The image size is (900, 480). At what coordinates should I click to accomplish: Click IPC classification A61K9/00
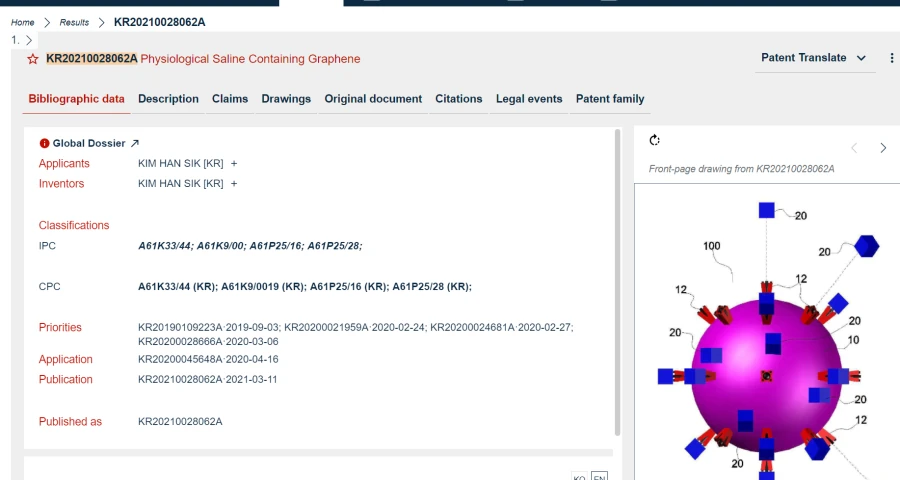(222, 246)
